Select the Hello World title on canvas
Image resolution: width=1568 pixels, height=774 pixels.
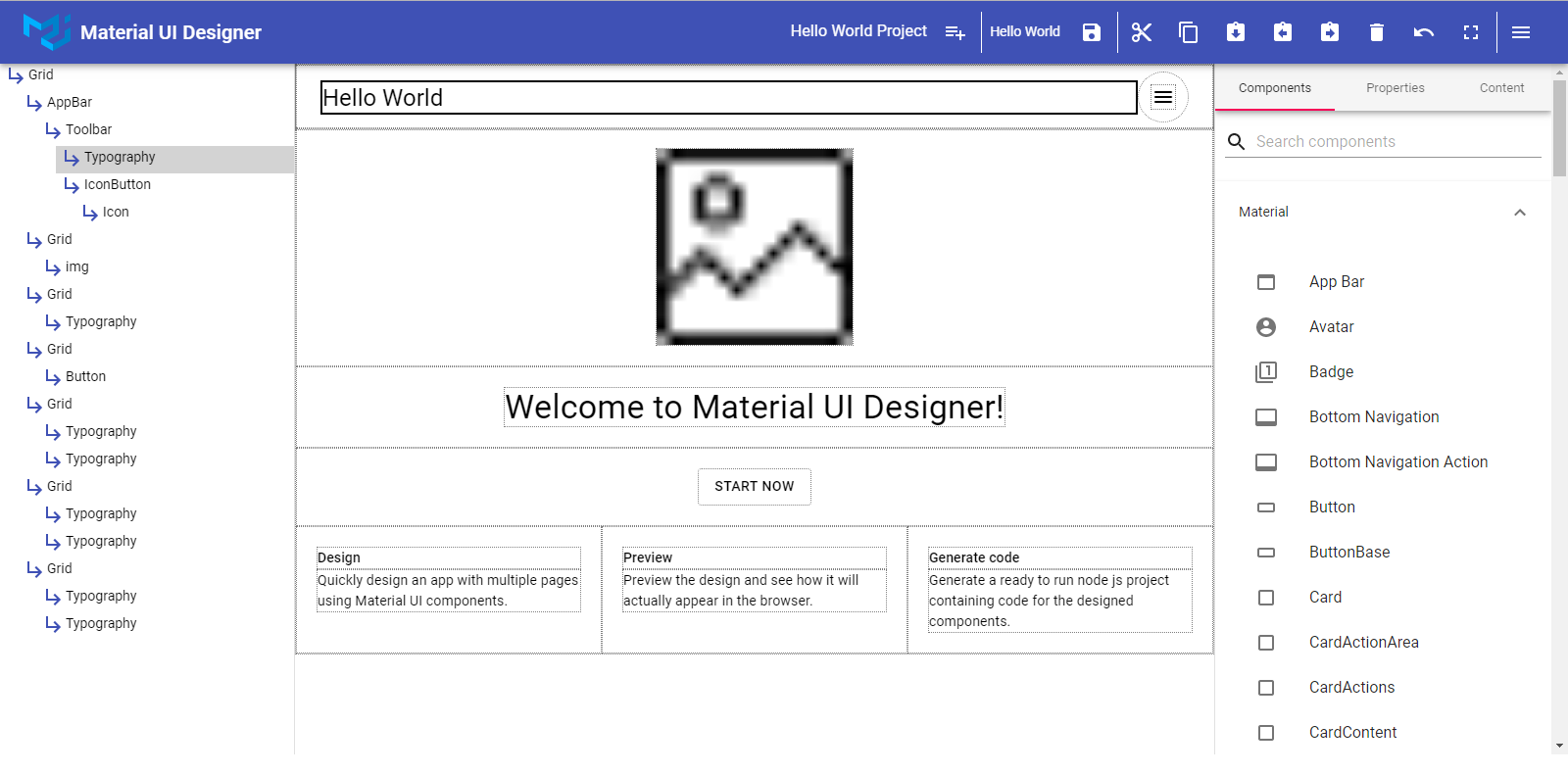pyautogui.click(x=729, y=98)
